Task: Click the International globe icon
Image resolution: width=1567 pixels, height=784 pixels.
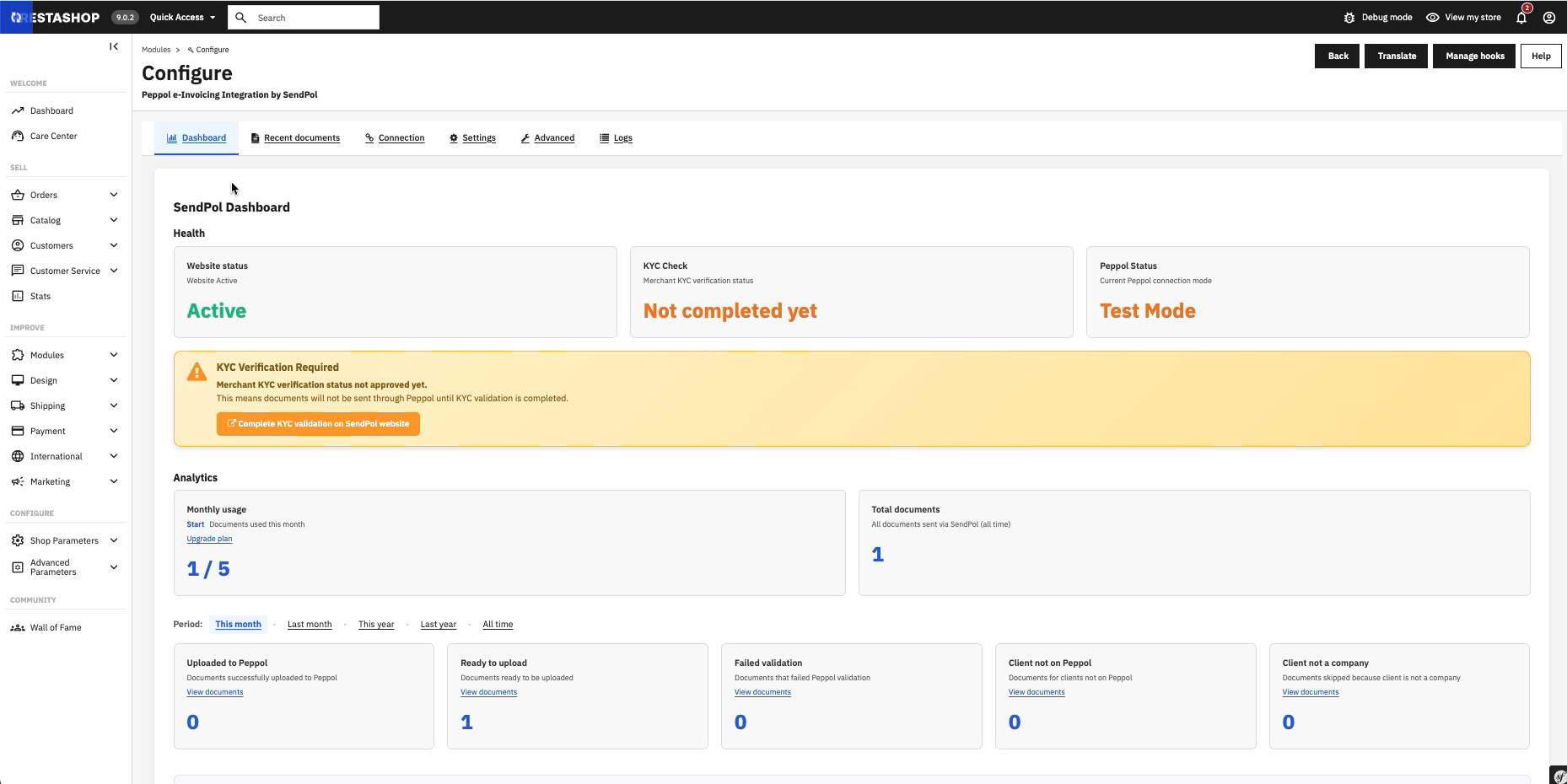Action: (18, 456)
